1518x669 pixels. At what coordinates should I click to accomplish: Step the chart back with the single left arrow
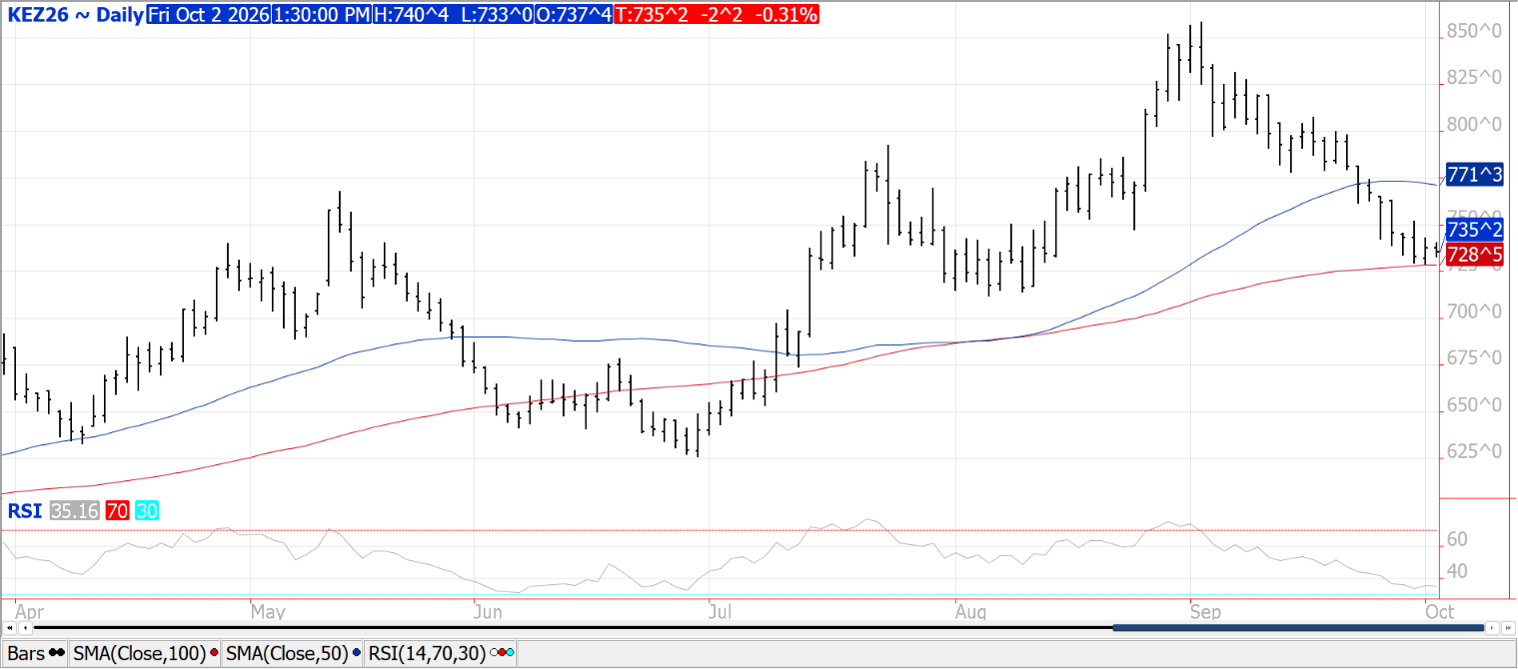pyautogui.click(x=24, y=628)
